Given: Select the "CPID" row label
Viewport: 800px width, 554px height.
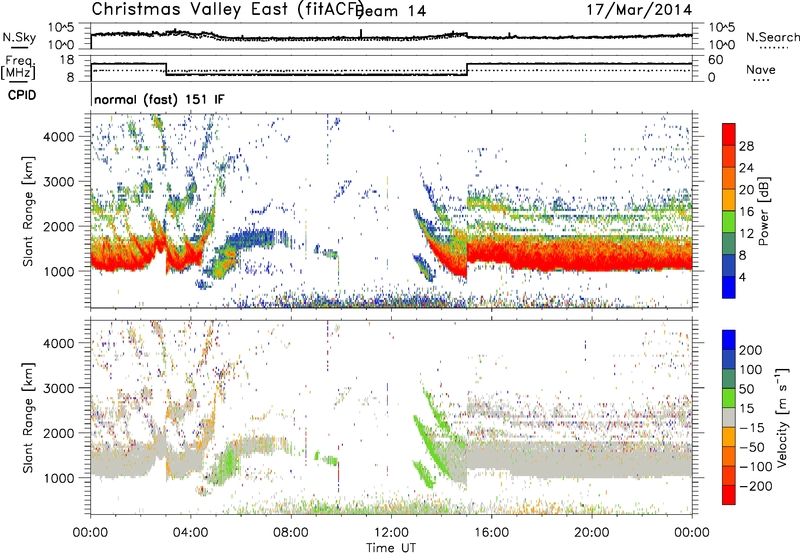Looking at the screenshot, I should point(22,95).
